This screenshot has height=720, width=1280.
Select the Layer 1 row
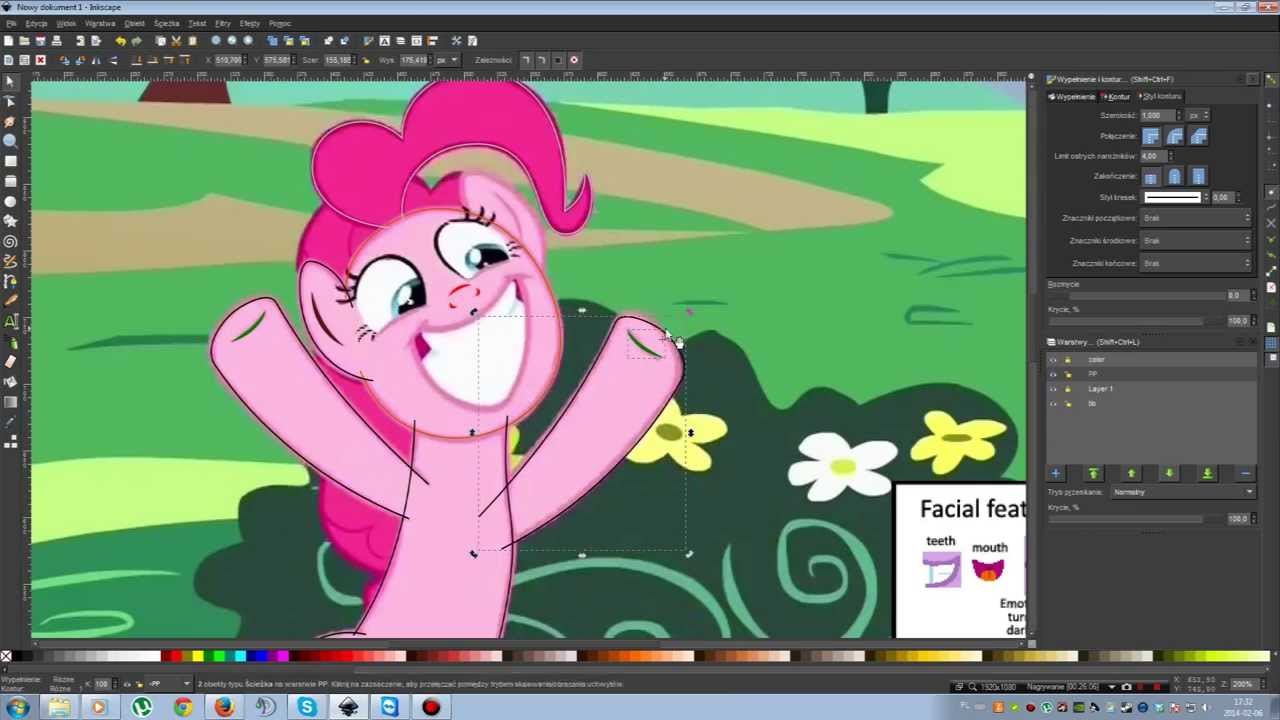click(1152, 389)
